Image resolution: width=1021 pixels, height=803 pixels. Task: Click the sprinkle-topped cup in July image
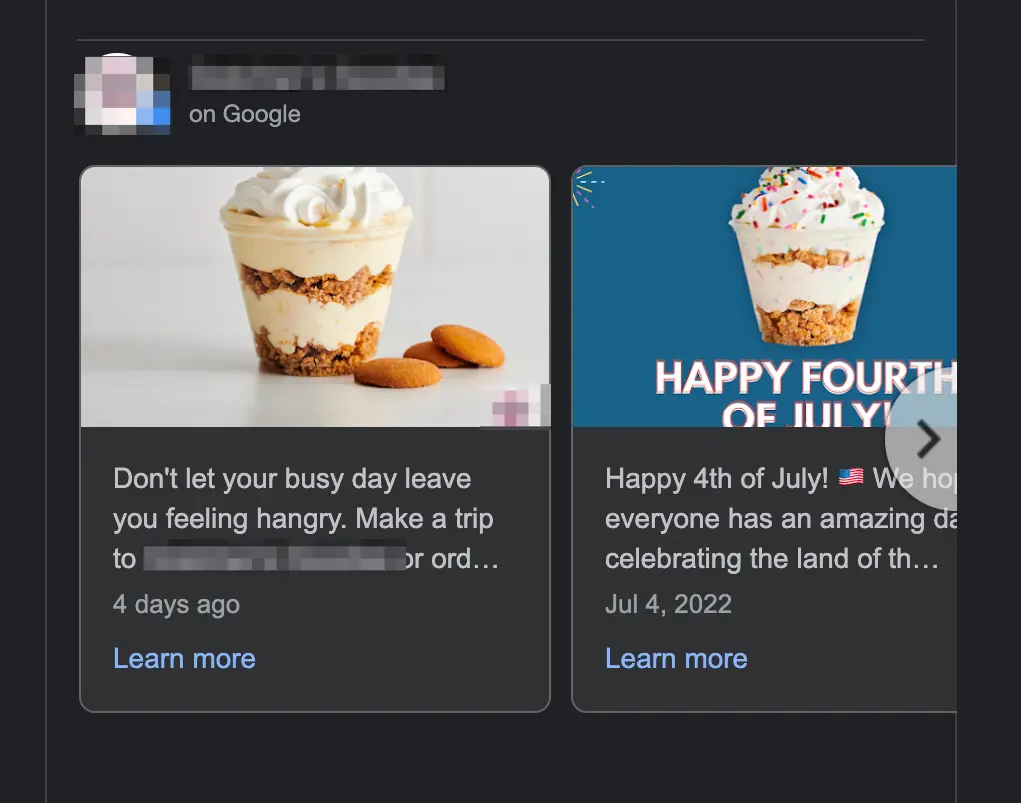tap(806, 255)
